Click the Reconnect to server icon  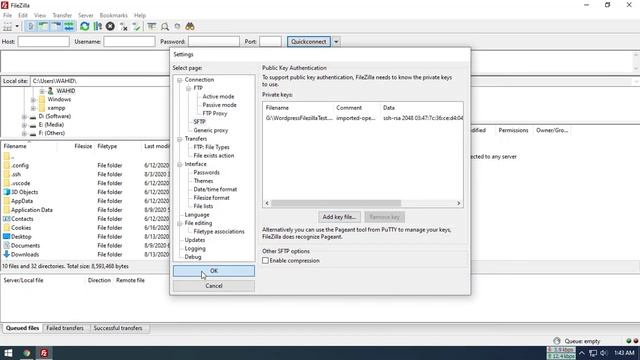(136, 27)
